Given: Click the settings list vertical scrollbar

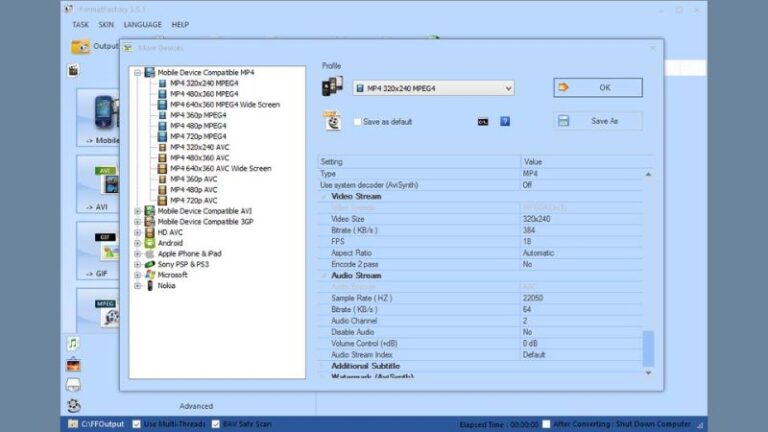Looking at the screenshot, I should (648, 347).
